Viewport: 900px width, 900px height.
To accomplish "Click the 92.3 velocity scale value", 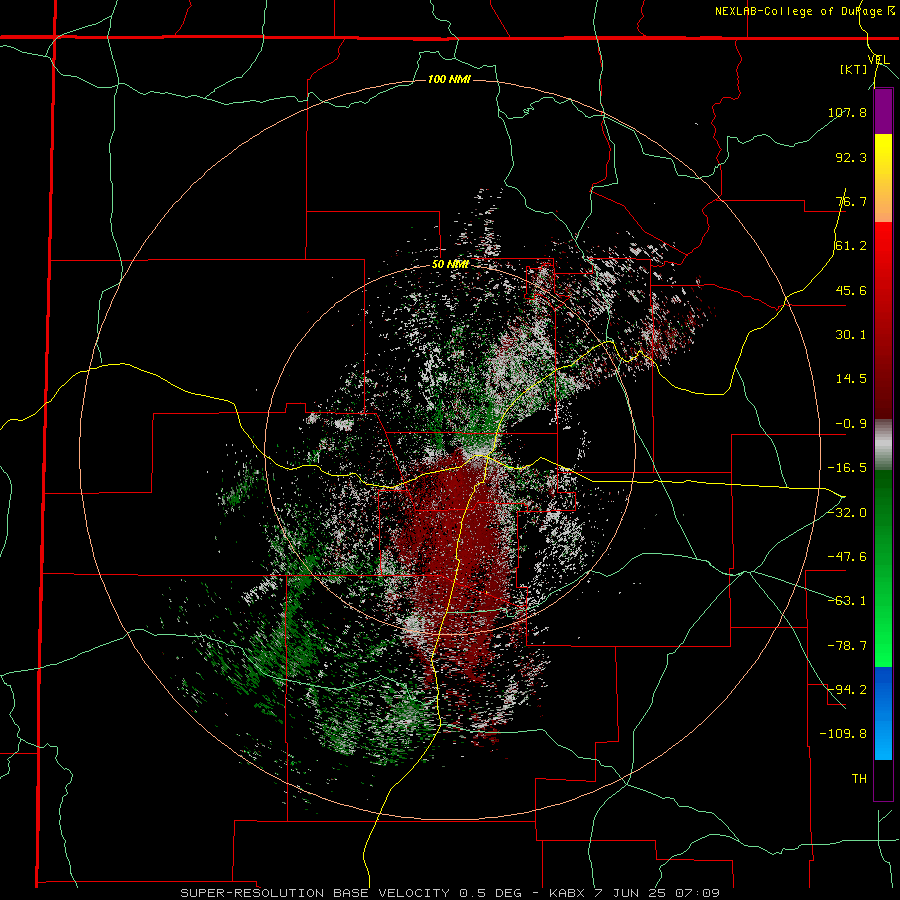I will (x=851, y=157).
